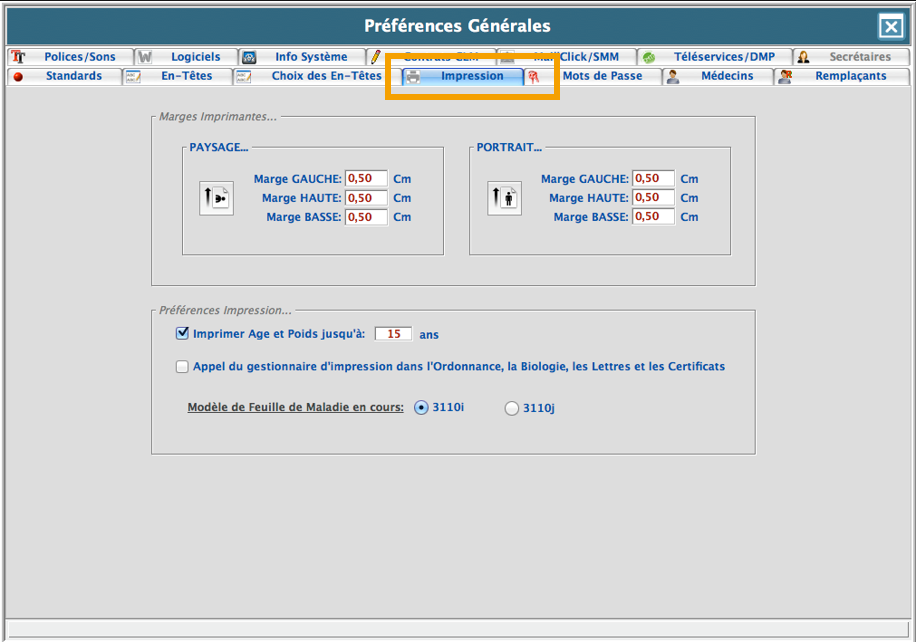Open the Logiciels tab
Viewport: 916px width, 642px height.
195,57
